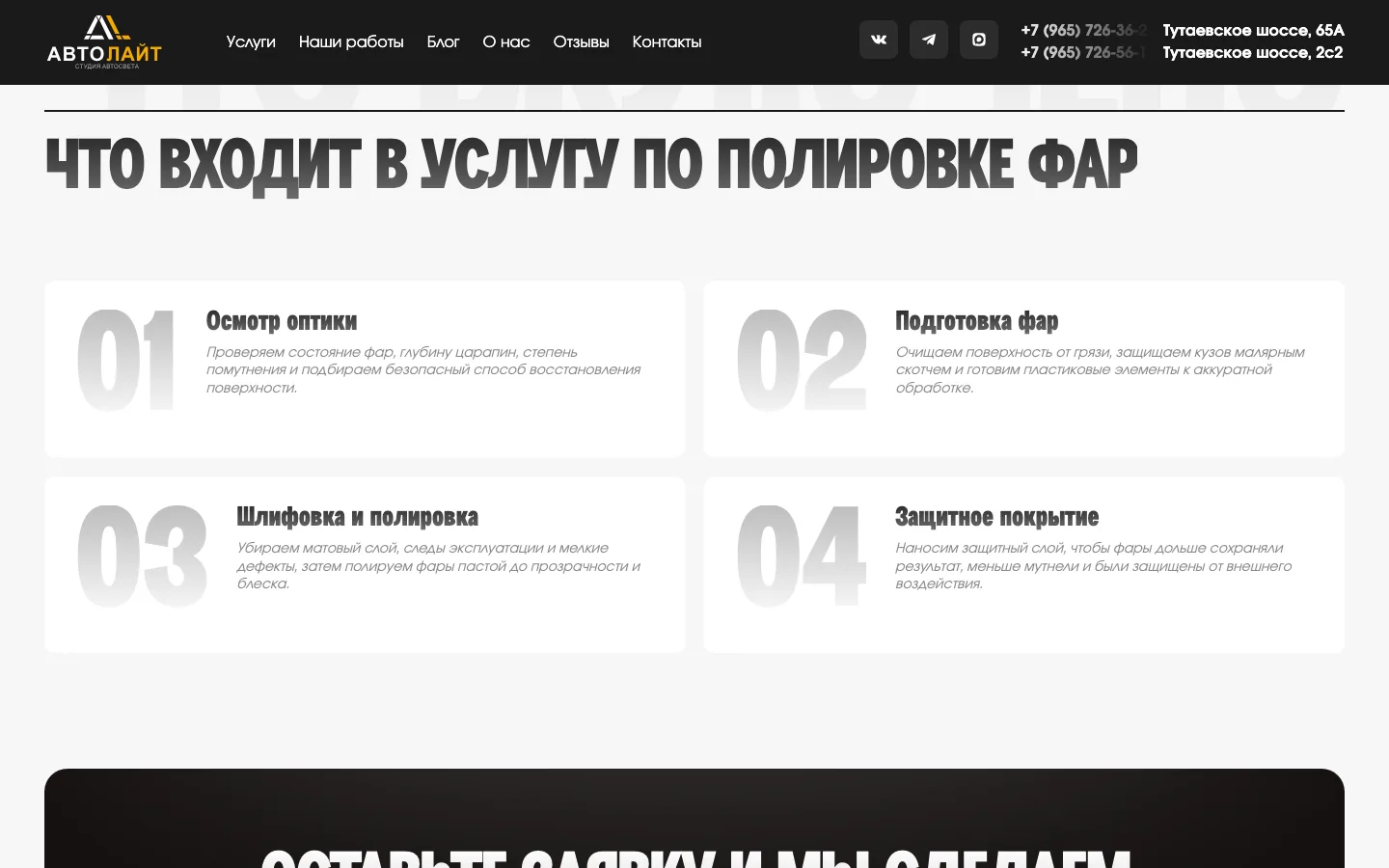Image resolution: width=1389 pixels, height=868 pixels.
Task: Call phone number ending 726-56
Action: pyautogui.click(x=1084, y=52)
